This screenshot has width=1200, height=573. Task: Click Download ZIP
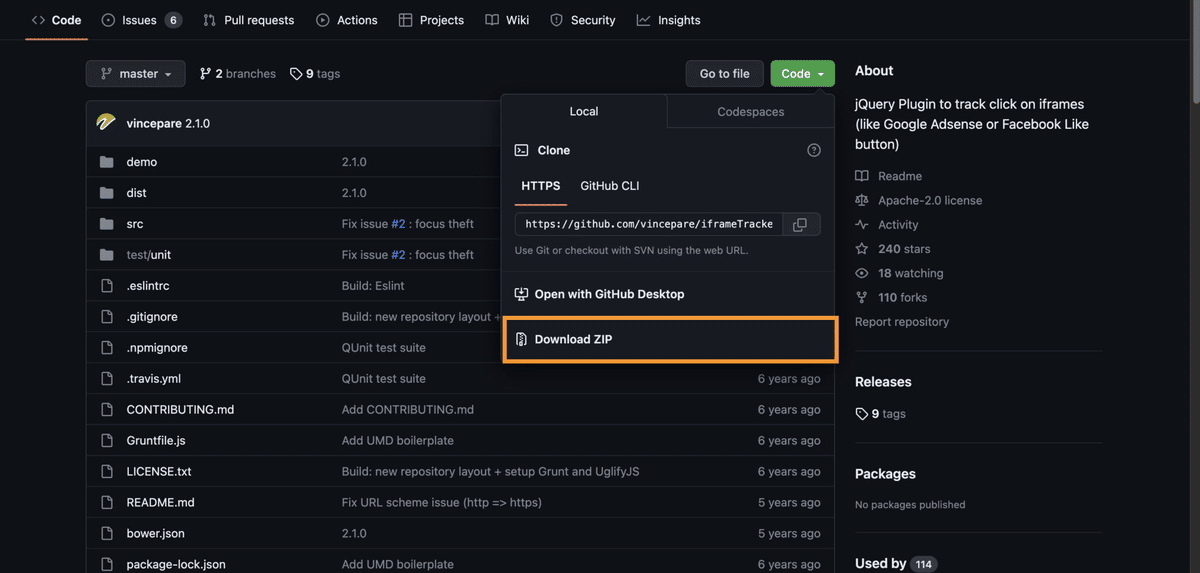669,339
